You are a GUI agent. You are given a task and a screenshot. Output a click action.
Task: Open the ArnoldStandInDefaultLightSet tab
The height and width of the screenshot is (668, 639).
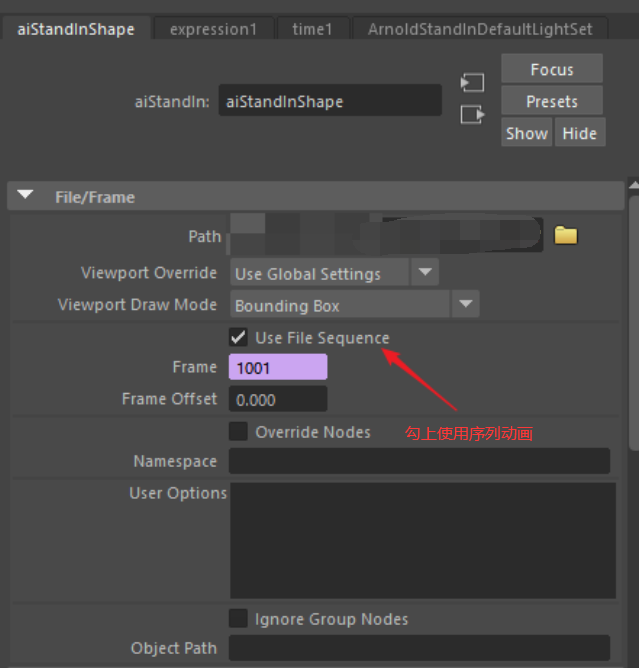pos(479,29)
